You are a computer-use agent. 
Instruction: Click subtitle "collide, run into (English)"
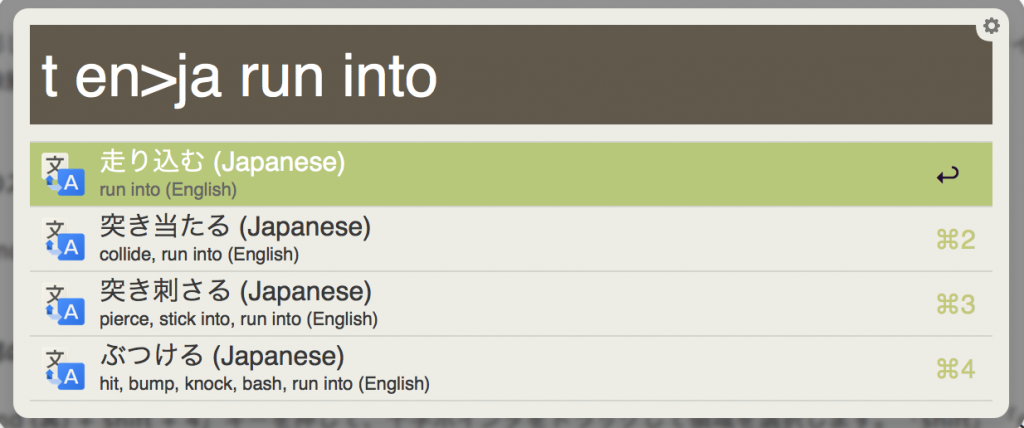coord(199,254)
